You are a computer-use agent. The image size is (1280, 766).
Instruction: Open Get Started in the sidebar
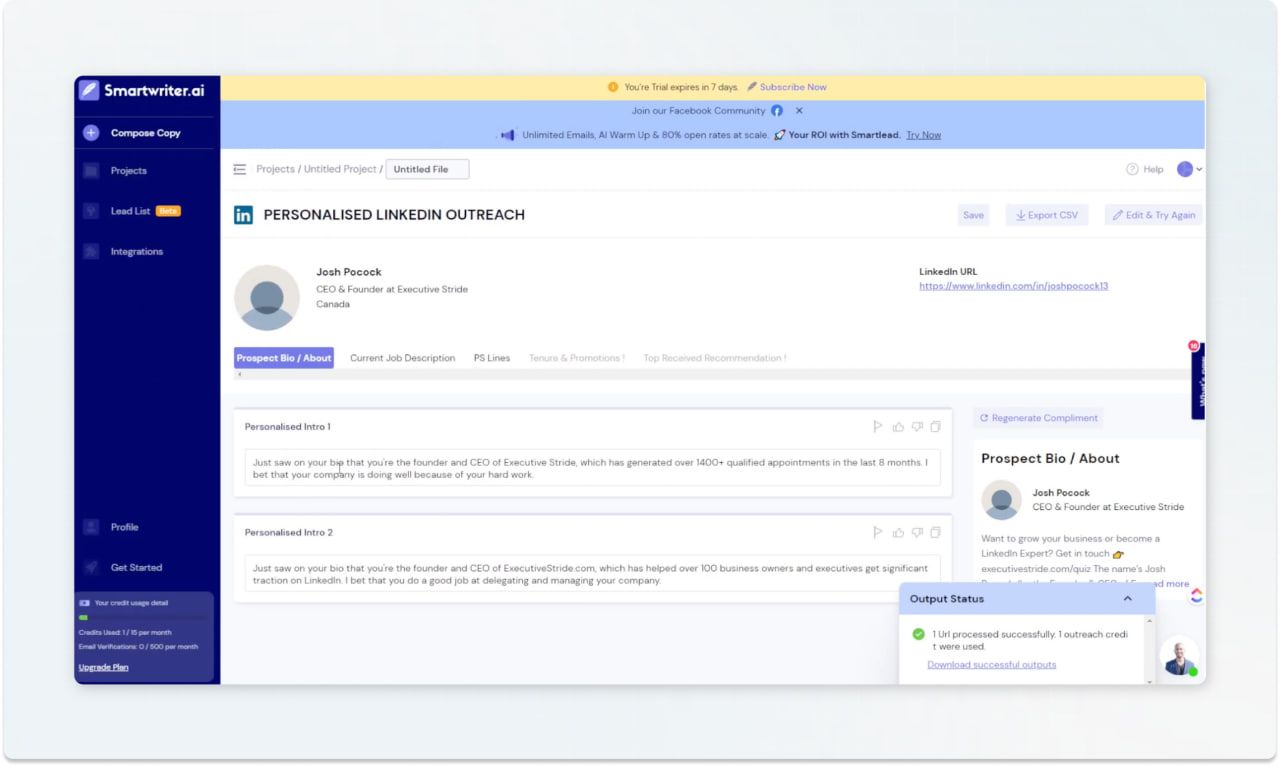(x=136, y=567)
